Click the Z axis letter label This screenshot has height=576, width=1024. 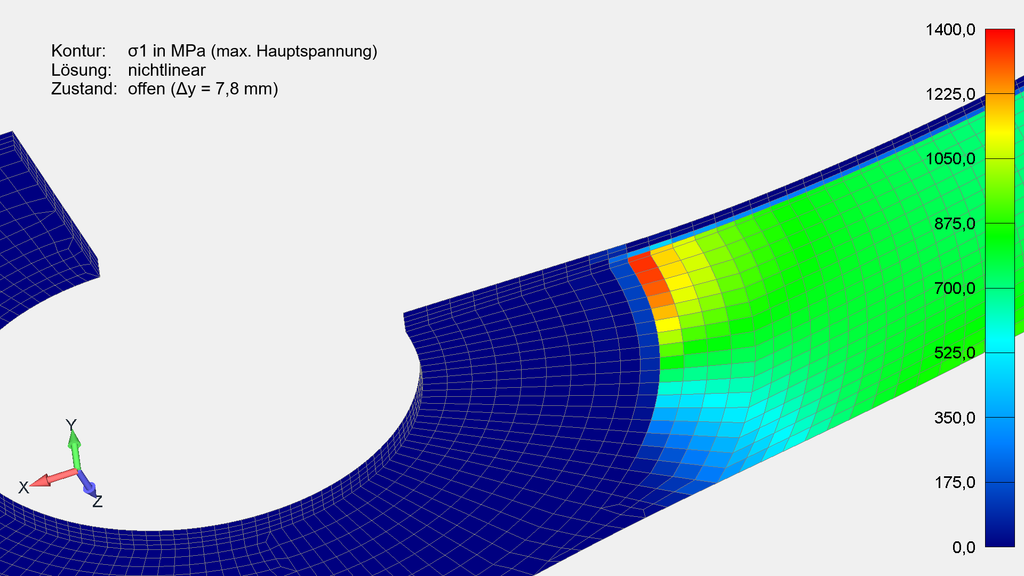[97, 502]
